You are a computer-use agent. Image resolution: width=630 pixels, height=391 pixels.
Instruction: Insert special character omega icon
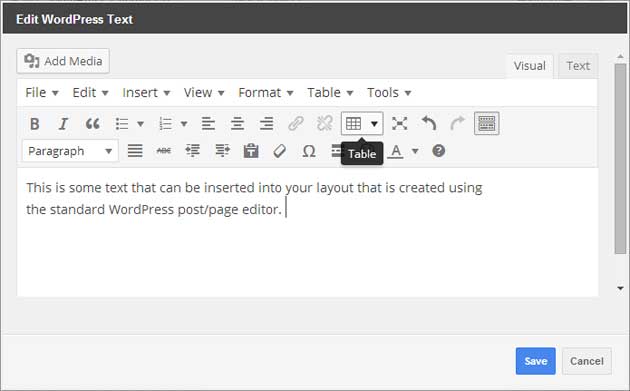tap(309, 151)
